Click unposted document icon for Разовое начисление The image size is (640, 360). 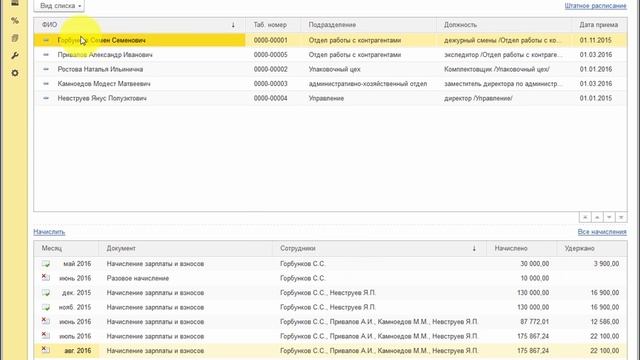[x=46, y=278]
